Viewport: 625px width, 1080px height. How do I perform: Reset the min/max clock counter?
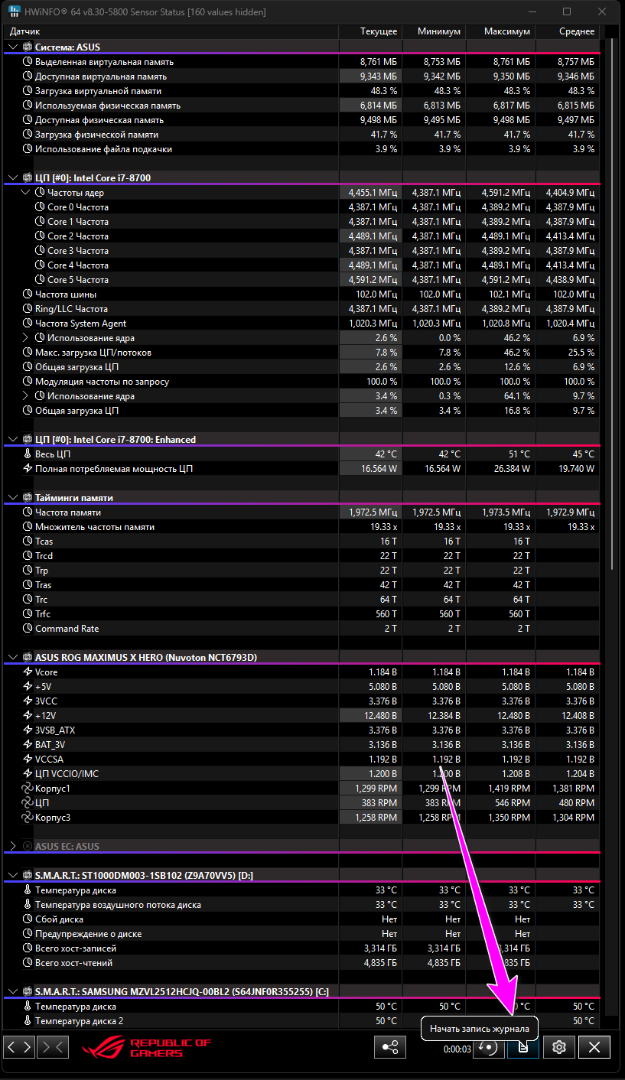pos(488,1048)
